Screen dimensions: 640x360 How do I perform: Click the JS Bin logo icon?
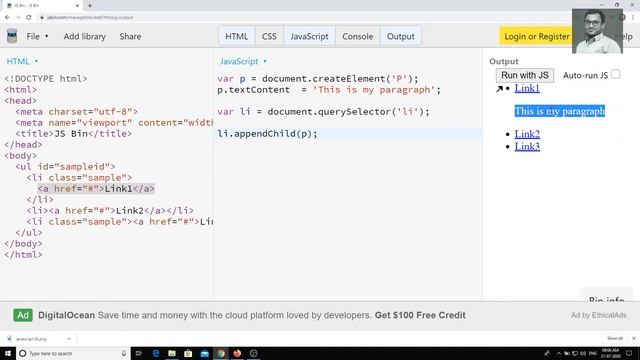[12, 36]
